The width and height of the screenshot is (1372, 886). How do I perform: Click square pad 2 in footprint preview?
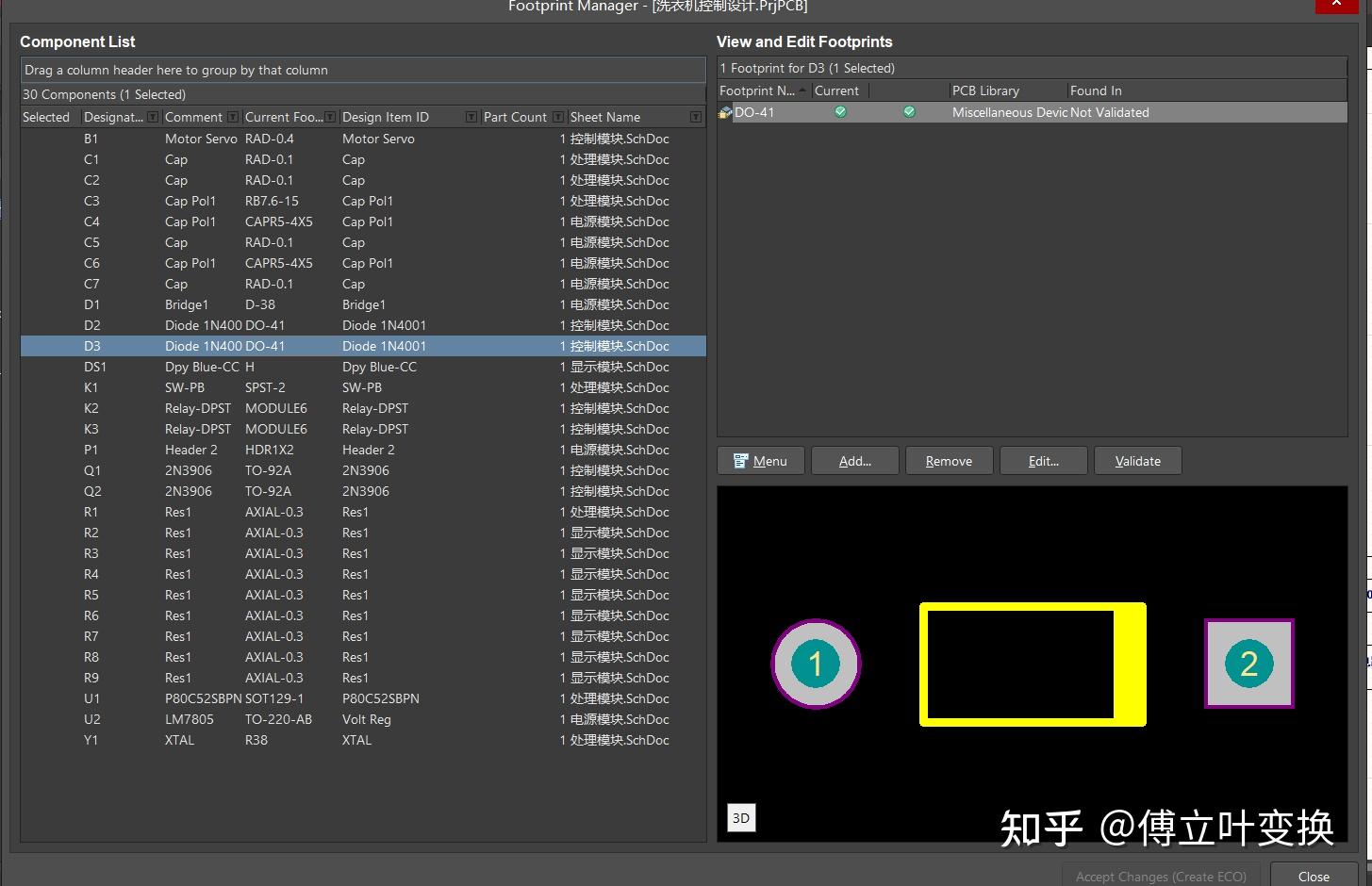pyautogui.click(x=1249, y=664)
